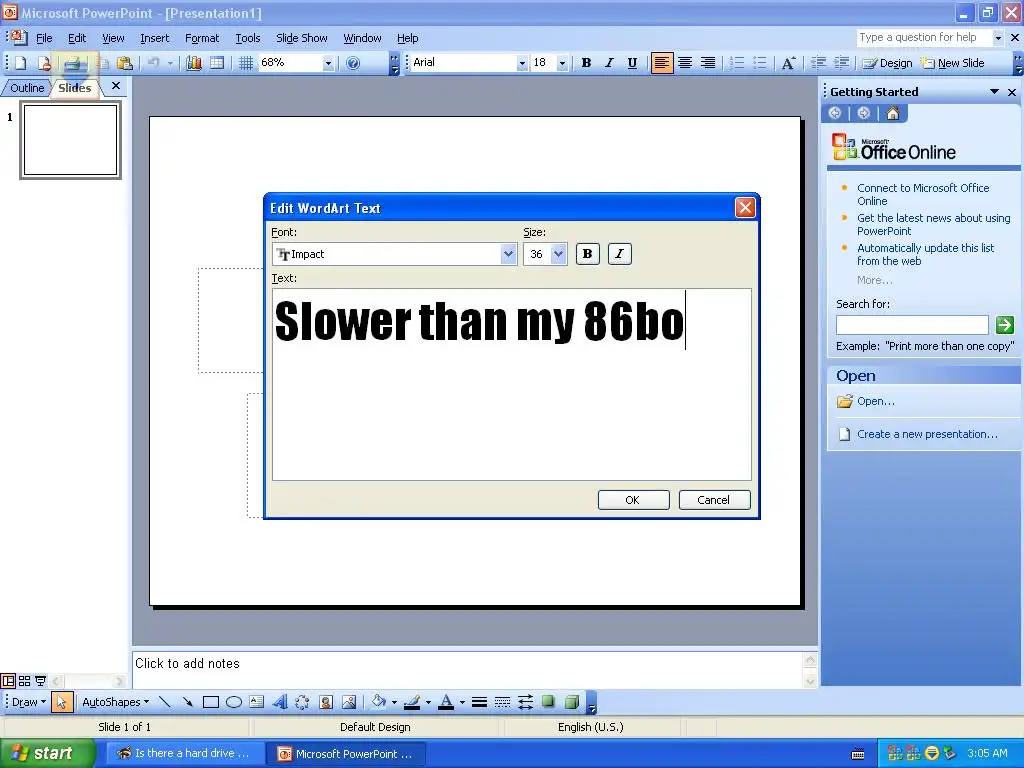Click the Insert Clip Art icon
Screen dimensions: 1024x768
325,702
